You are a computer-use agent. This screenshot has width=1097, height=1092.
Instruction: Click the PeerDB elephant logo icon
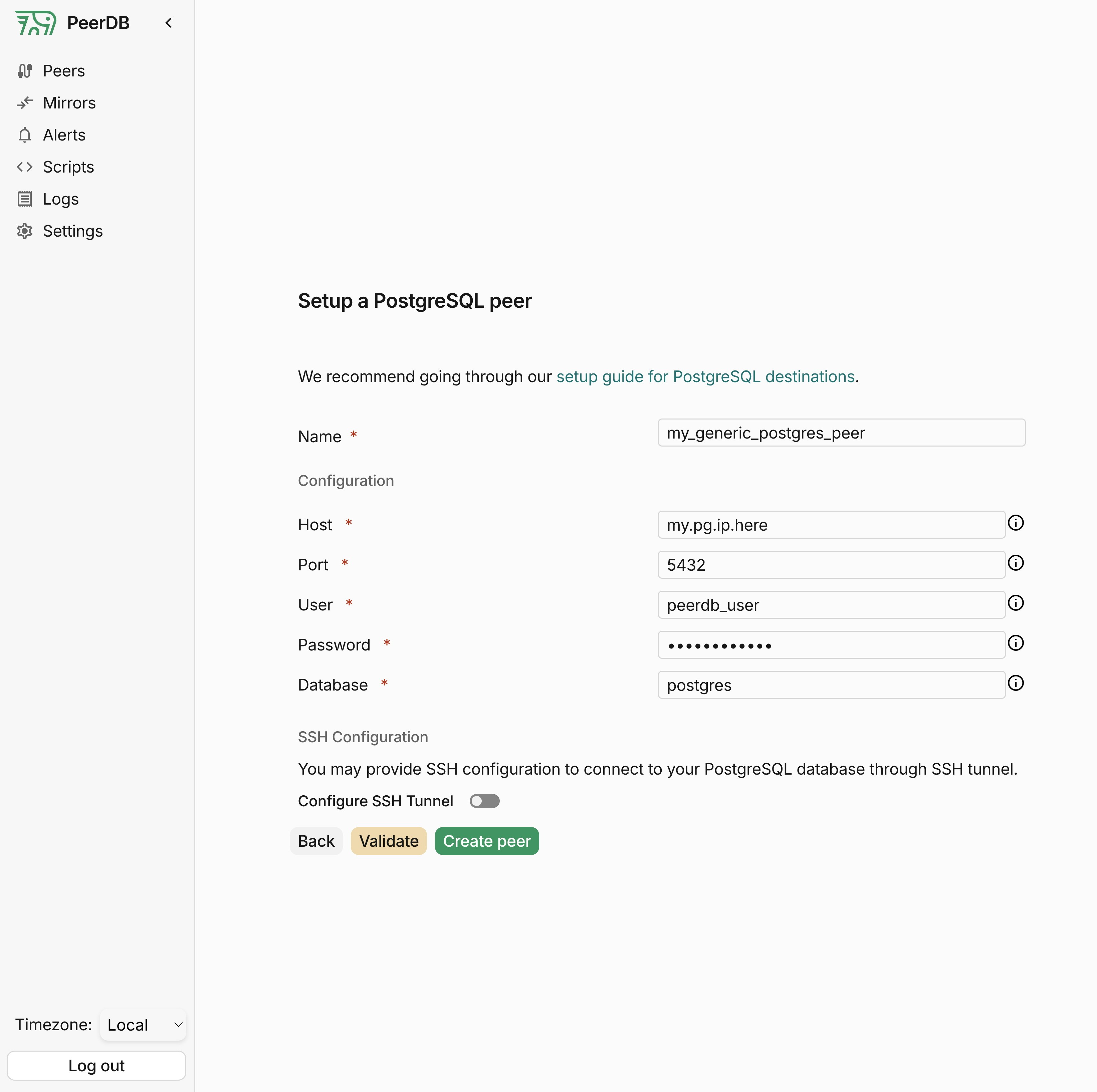[x=35, y=23]
